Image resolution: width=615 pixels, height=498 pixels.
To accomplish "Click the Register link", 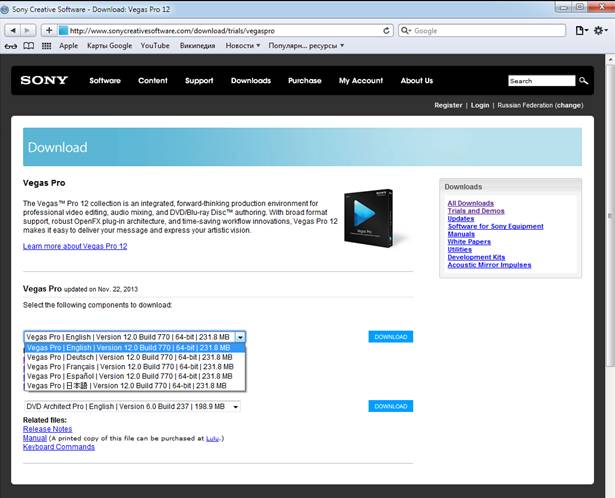I will [x=448, y=105].
